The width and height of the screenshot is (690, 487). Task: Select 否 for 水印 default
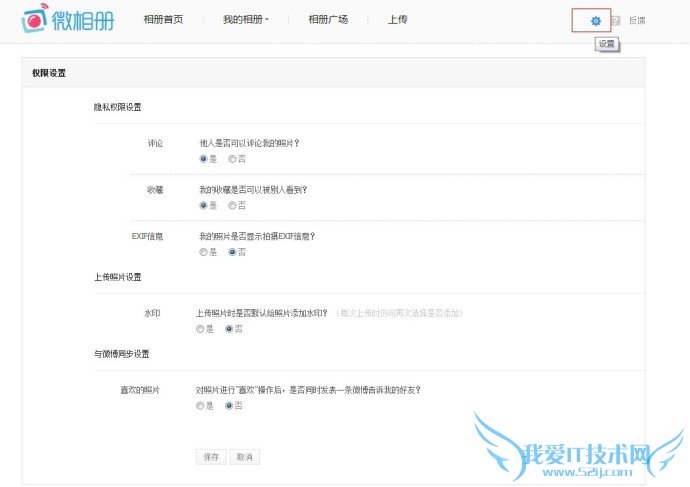[x=229, y=329]
